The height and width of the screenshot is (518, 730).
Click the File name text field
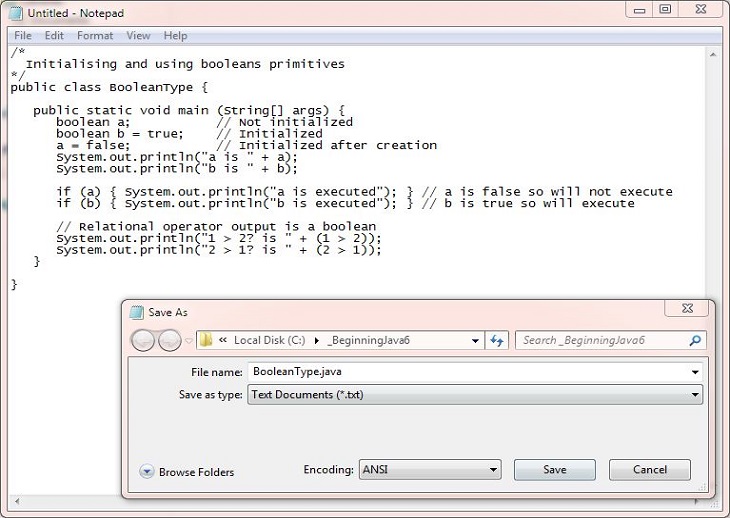468,372
